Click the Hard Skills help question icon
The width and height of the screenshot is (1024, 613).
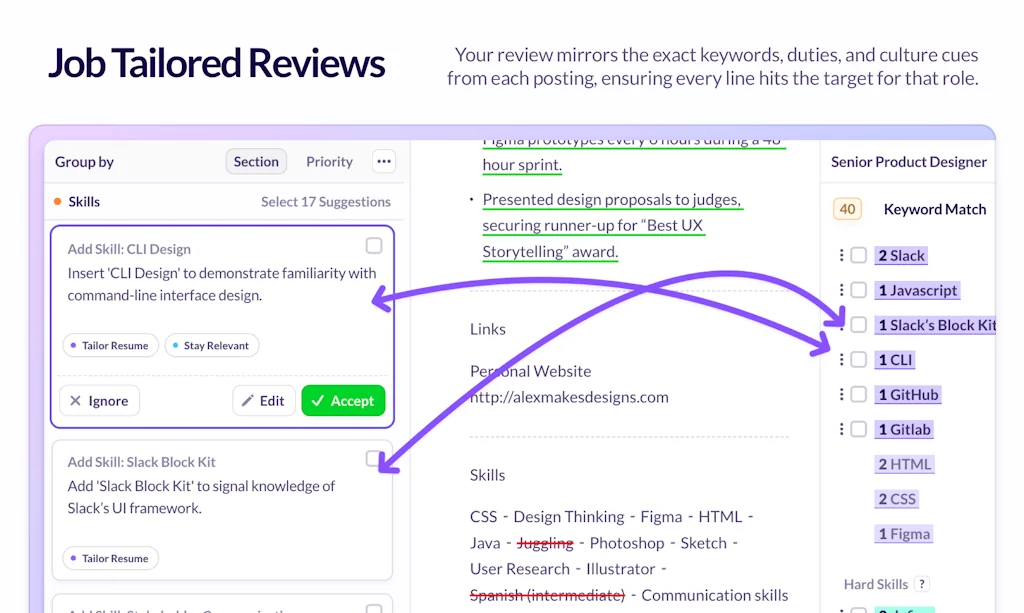pyautogui.click(x=921, y=584)
